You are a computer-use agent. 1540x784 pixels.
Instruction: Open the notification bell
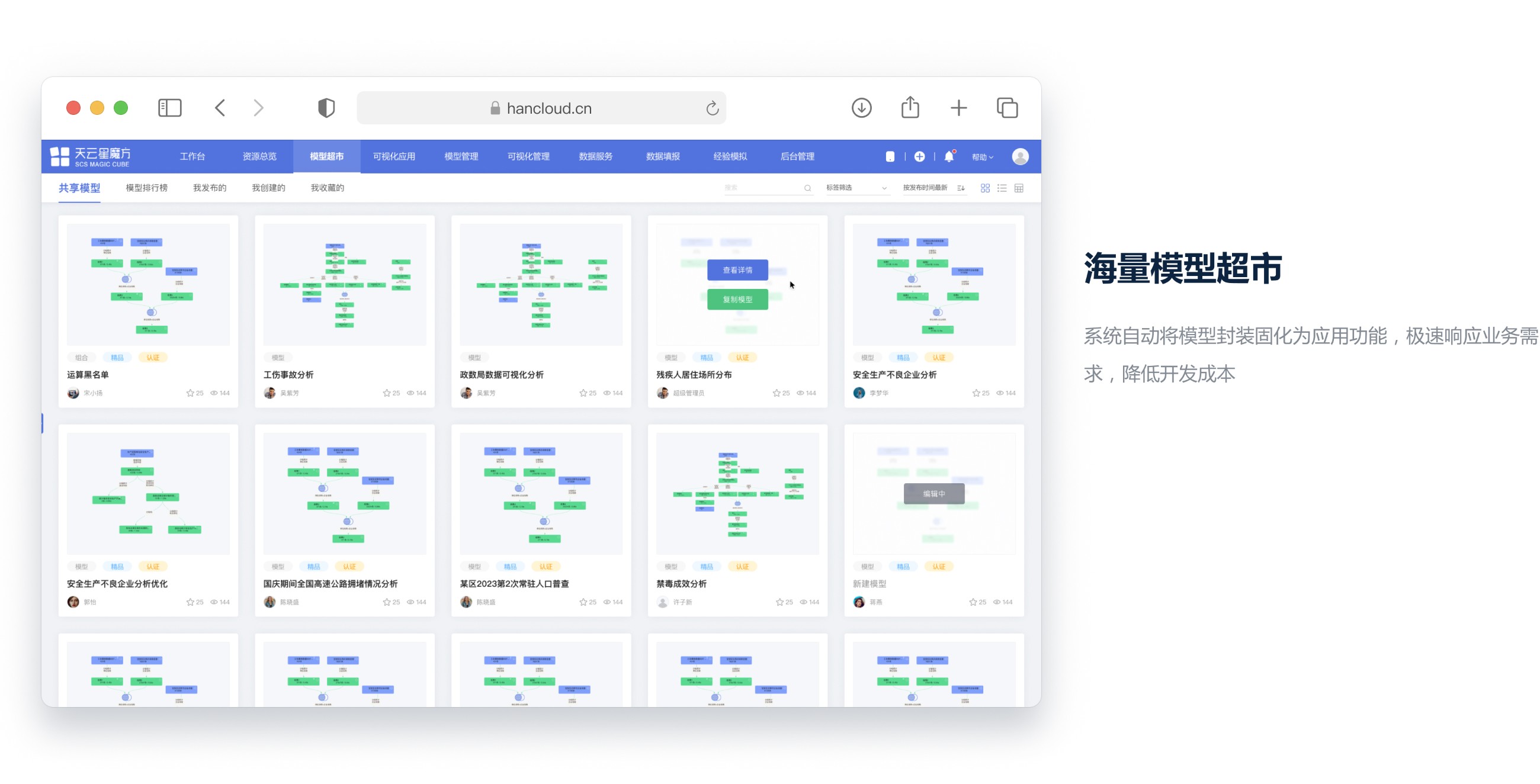click(949, 156)
